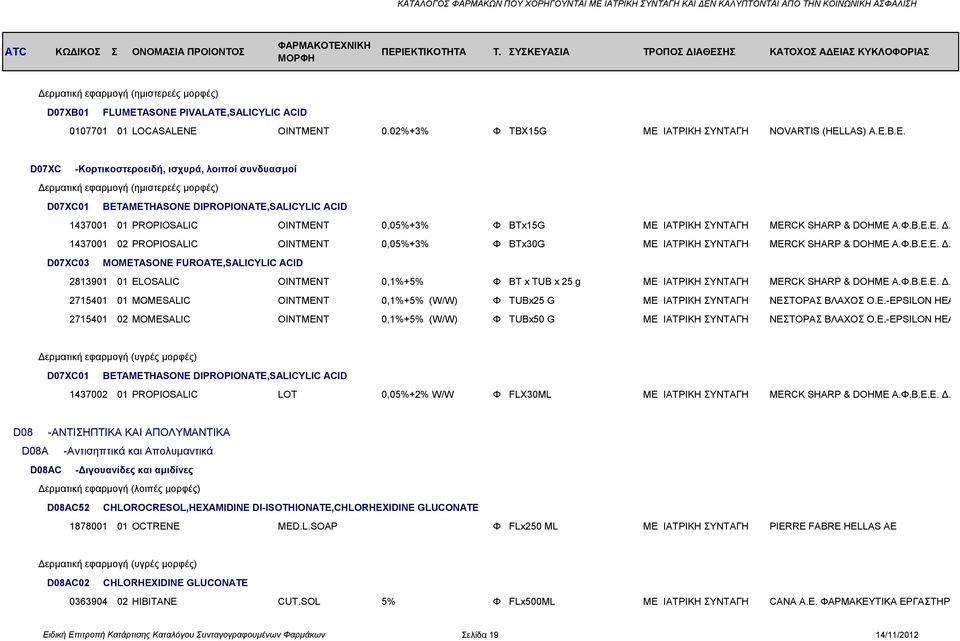Click the ELOSALIC product name
This screenshot has height=641, width=960.
[156, 282]
